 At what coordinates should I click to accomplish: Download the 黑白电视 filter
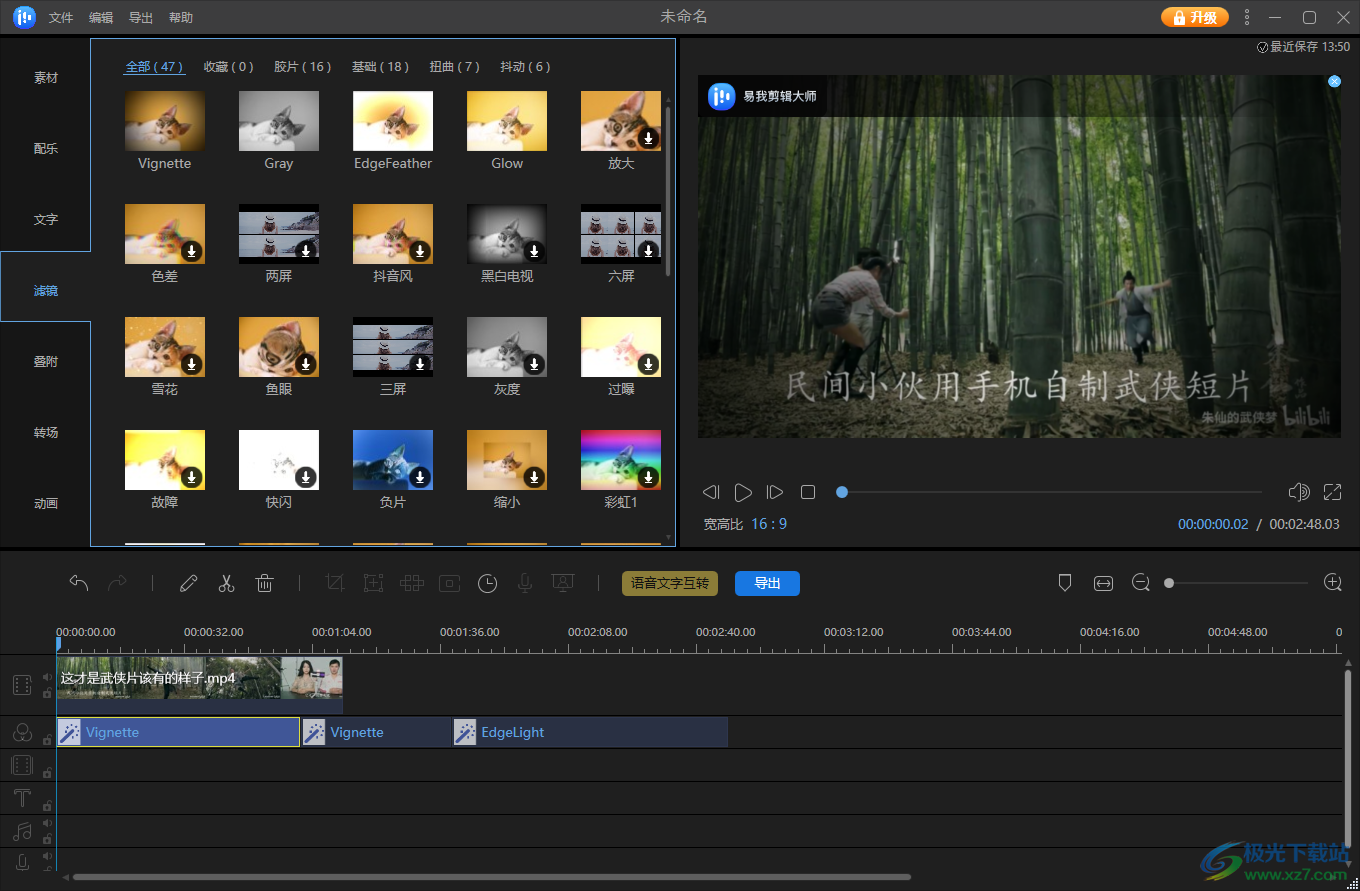click(x=534, y=251)
